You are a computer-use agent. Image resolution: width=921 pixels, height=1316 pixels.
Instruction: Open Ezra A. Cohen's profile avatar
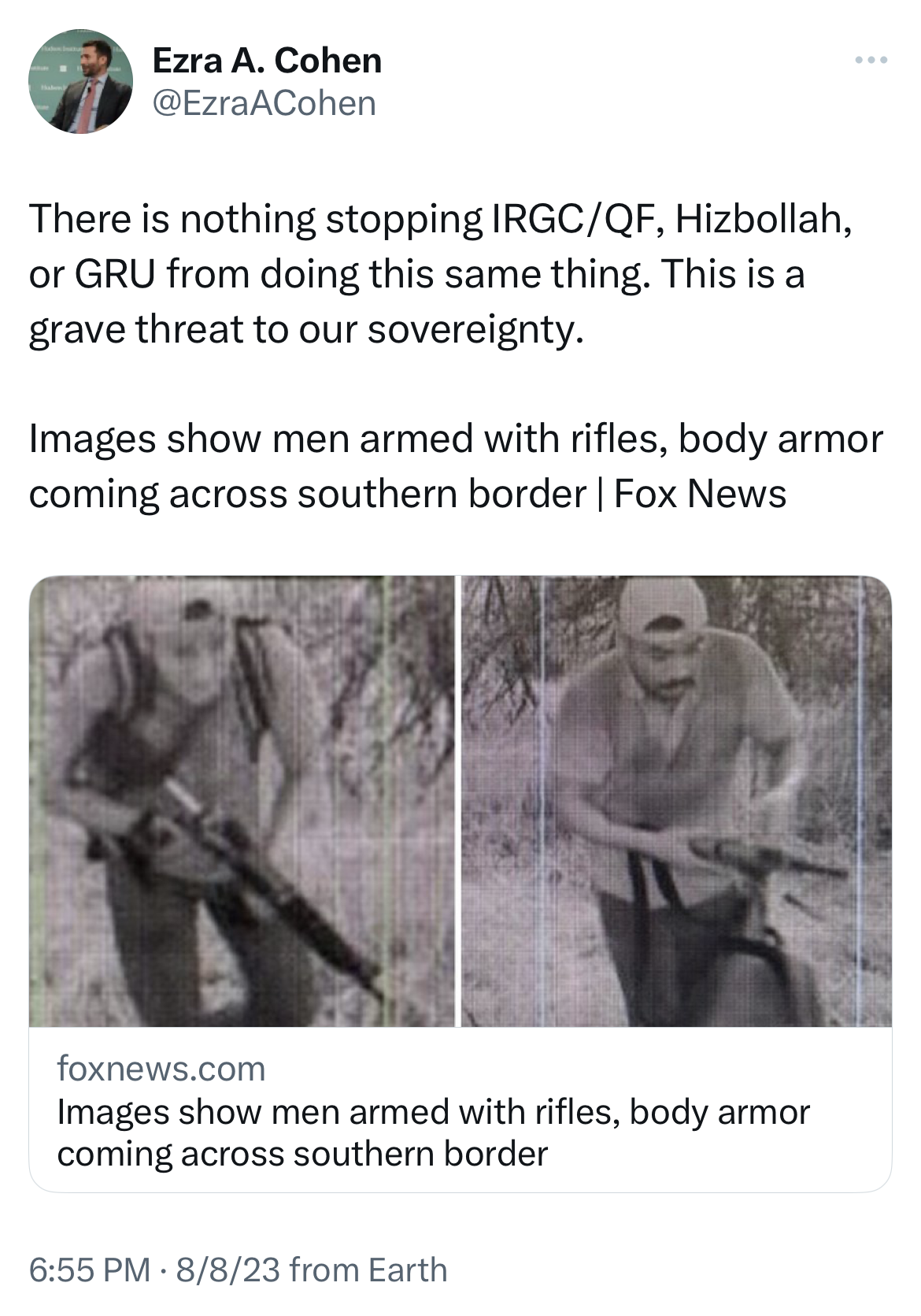pyautogui.click(x=81, y=82)
